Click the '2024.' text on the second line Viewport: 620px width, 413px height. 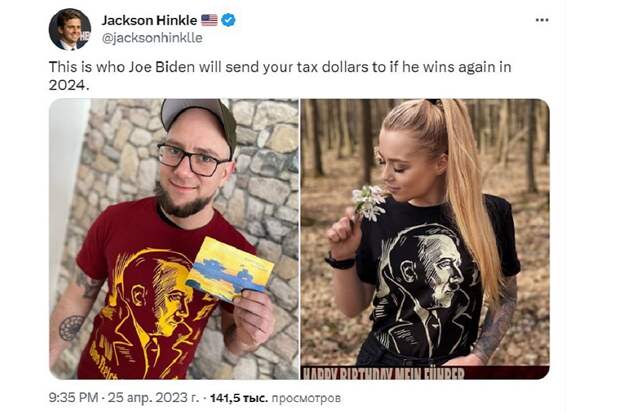tap(67, 85)
